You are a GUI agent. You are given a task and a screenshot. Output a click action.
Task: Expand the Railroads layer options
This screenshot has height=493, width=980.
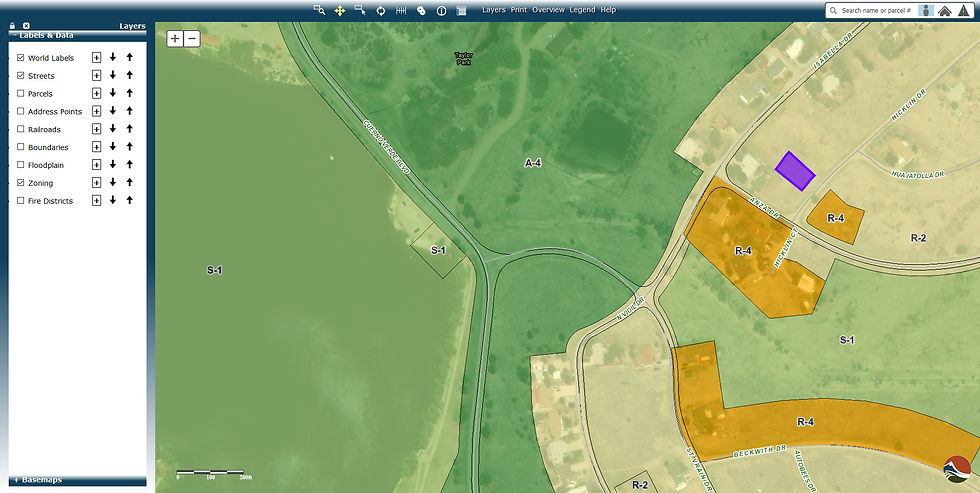tap(96, 129)
